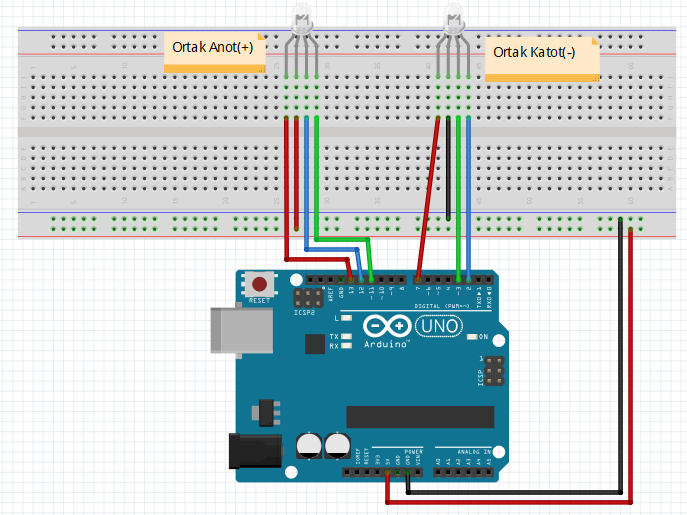Viewport: 687px width, 515px height.
Task: Click the ON power indicator LED
Action: [470, 336]
